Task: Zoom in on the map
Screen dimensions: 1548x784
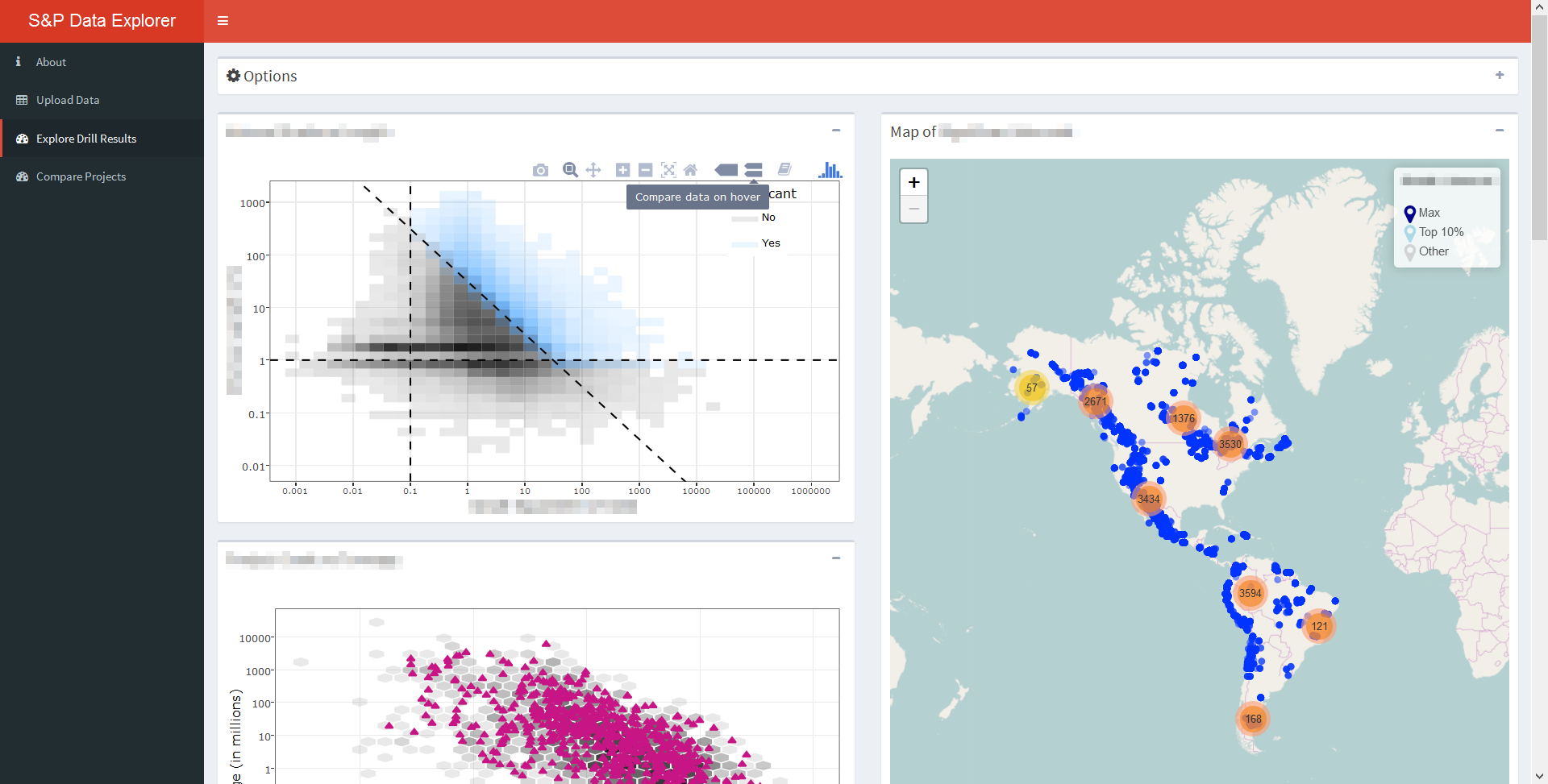Action: coord(913,182)
